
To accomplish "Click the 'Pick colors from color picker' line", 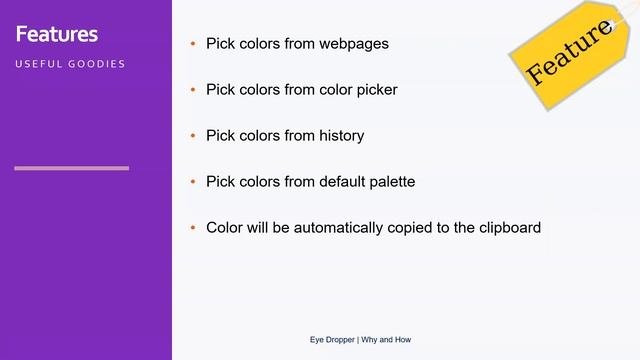I will point(302,90).
